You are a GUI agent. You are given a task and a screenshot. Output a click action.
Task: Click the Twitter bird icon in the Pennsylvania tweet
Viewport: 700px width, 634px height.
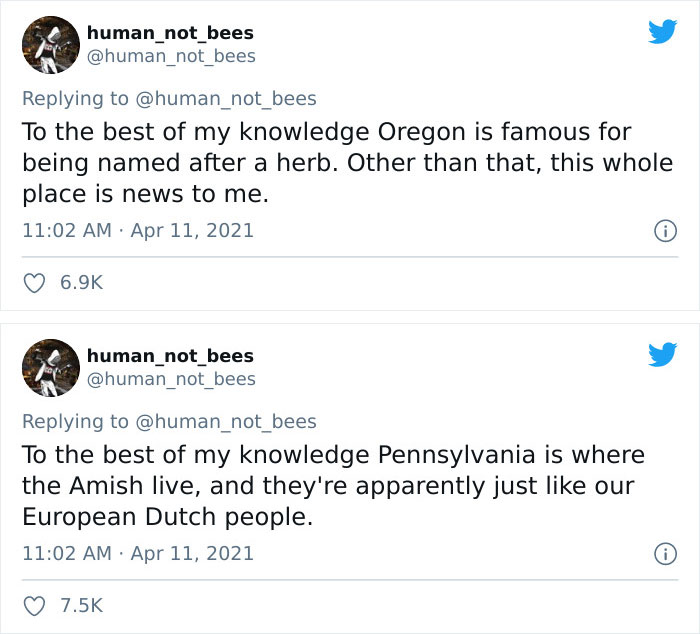(x=662, y=355)
